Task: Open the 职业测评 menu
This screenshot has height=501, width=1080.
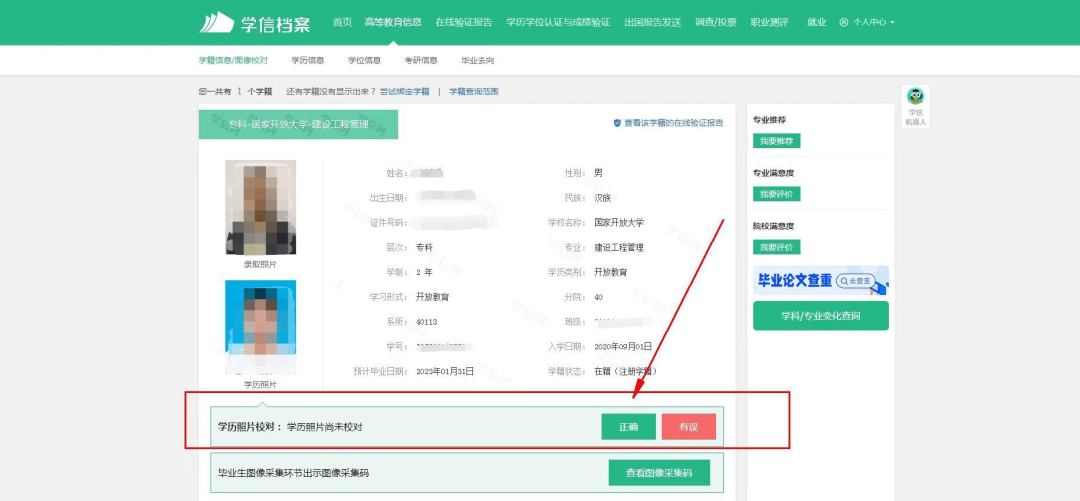Action: 769,22
